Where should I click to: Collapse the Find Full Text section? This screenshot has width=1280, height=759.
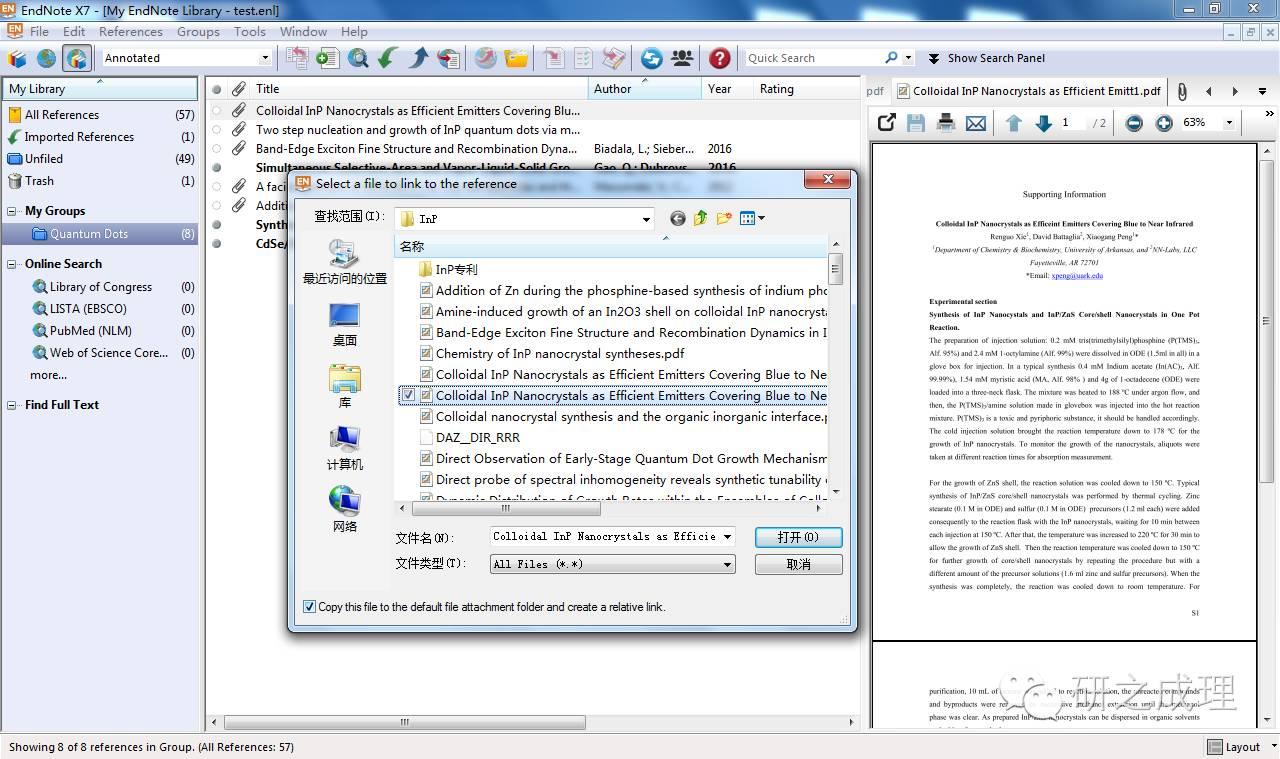click(x=13, y=405)
